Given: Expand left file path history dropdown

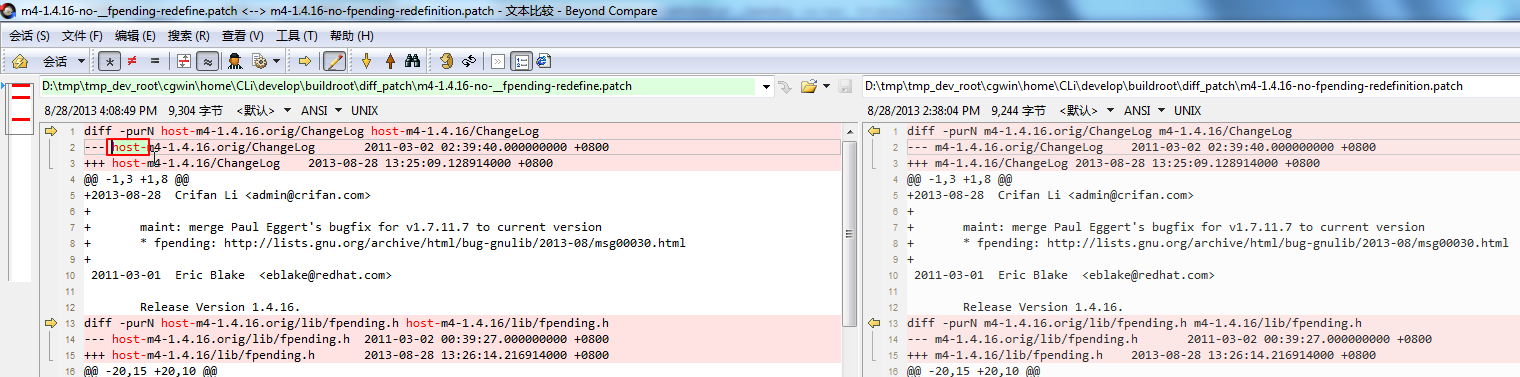Looking at the screenshot, I should click(766, 87).
